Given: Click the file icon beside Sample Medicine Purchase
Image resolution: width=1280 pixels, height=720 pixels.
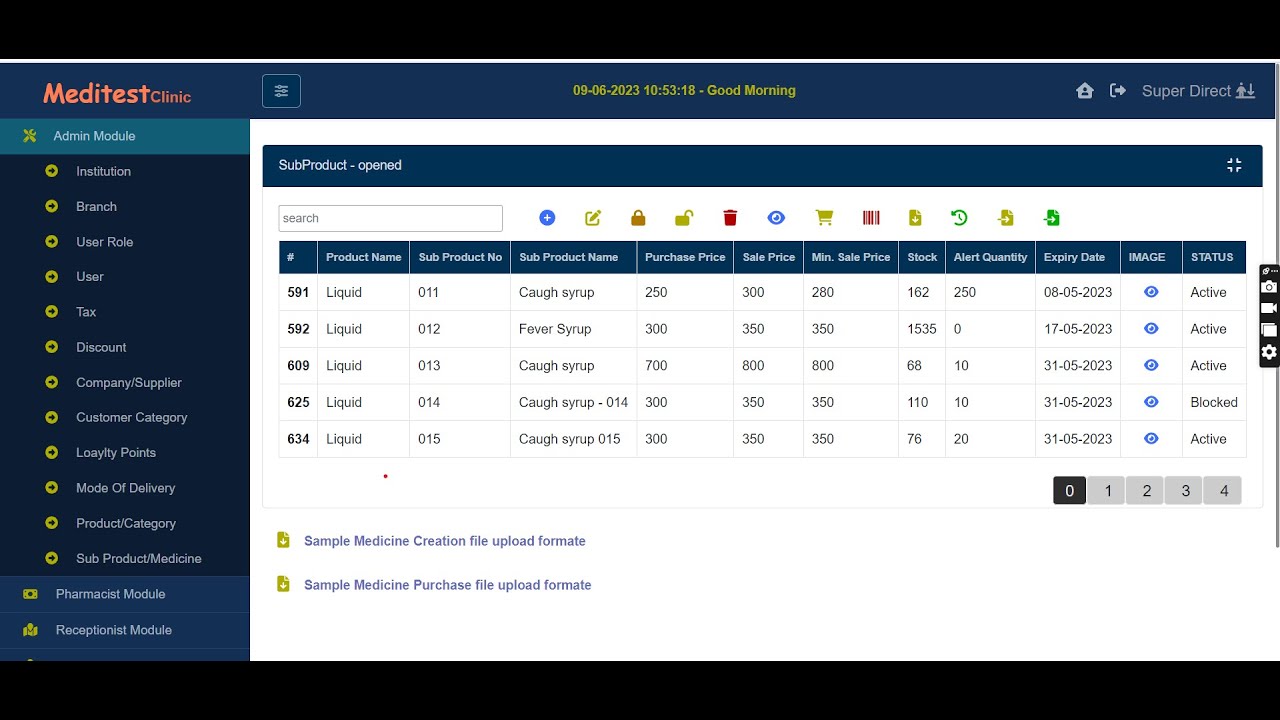Looking at the screenshot, I should 283,584.
